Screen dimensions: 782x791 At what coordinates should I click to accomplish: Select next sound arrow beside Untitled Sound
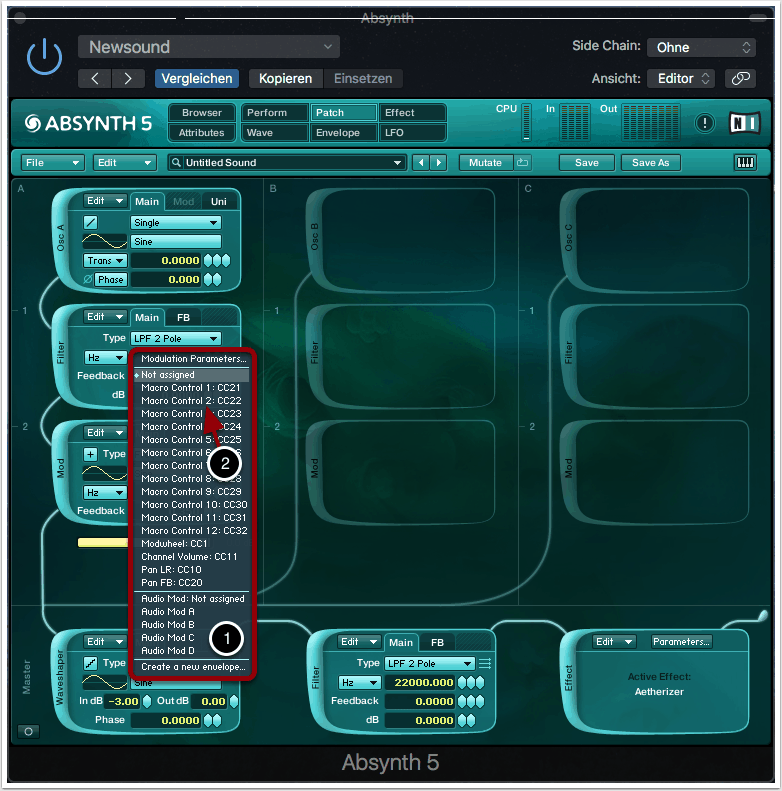coord(438,162)
